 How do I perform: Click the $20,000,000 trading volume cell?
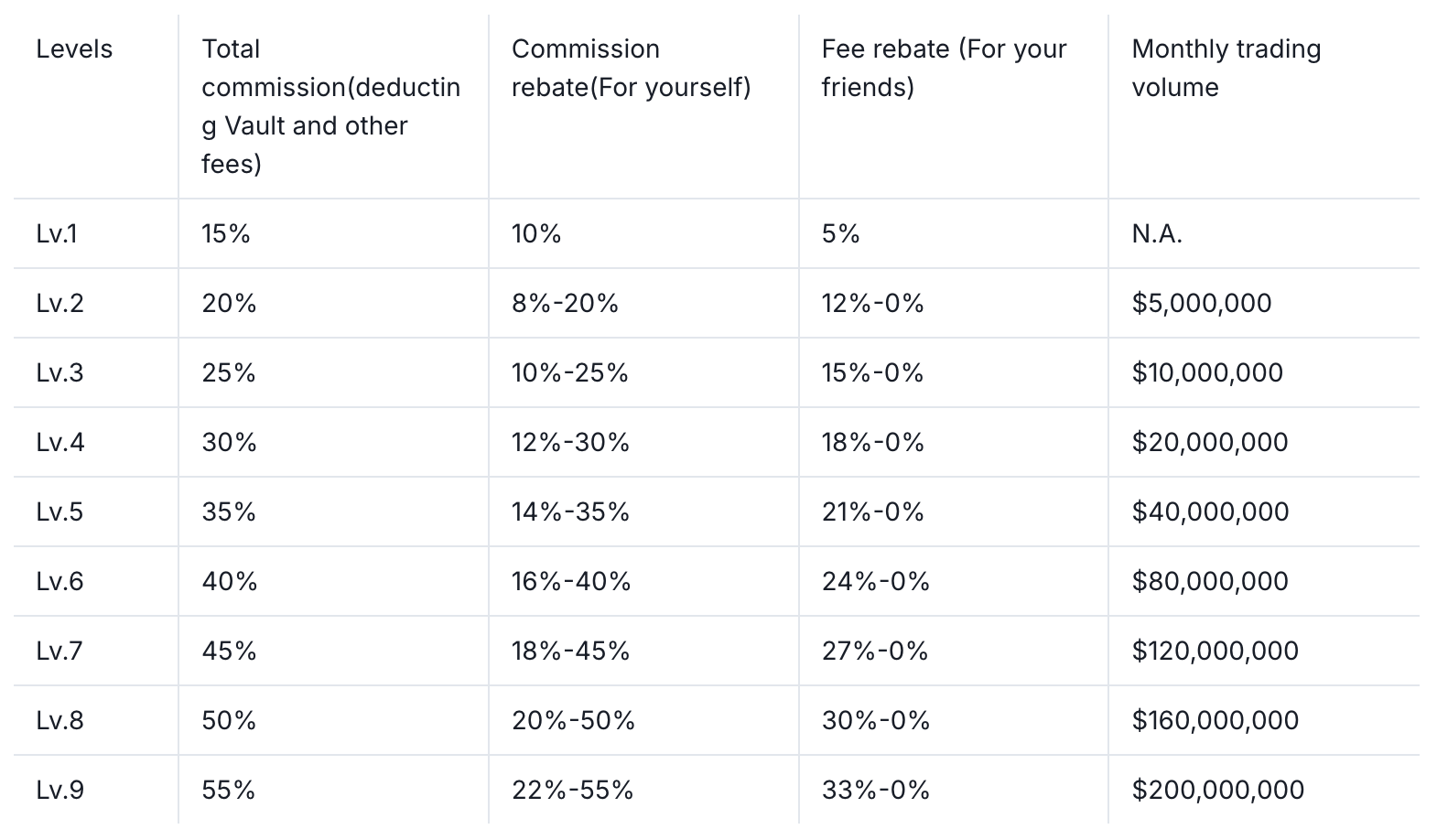1209,443
